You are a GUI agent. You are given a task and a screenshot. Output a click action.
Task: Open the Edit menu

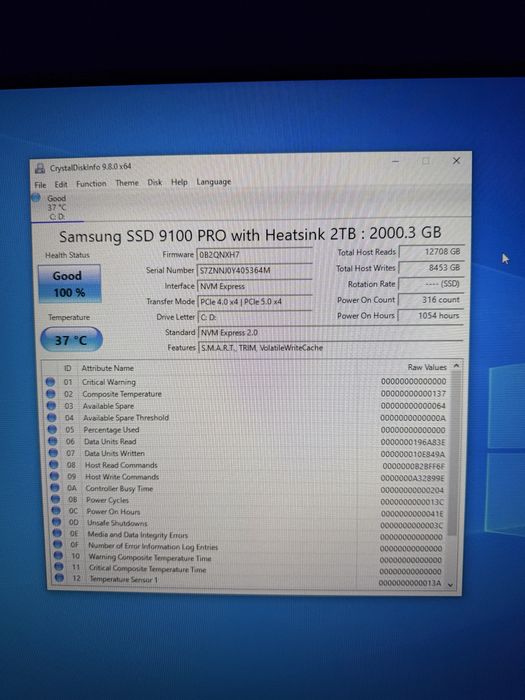point(61,184)
